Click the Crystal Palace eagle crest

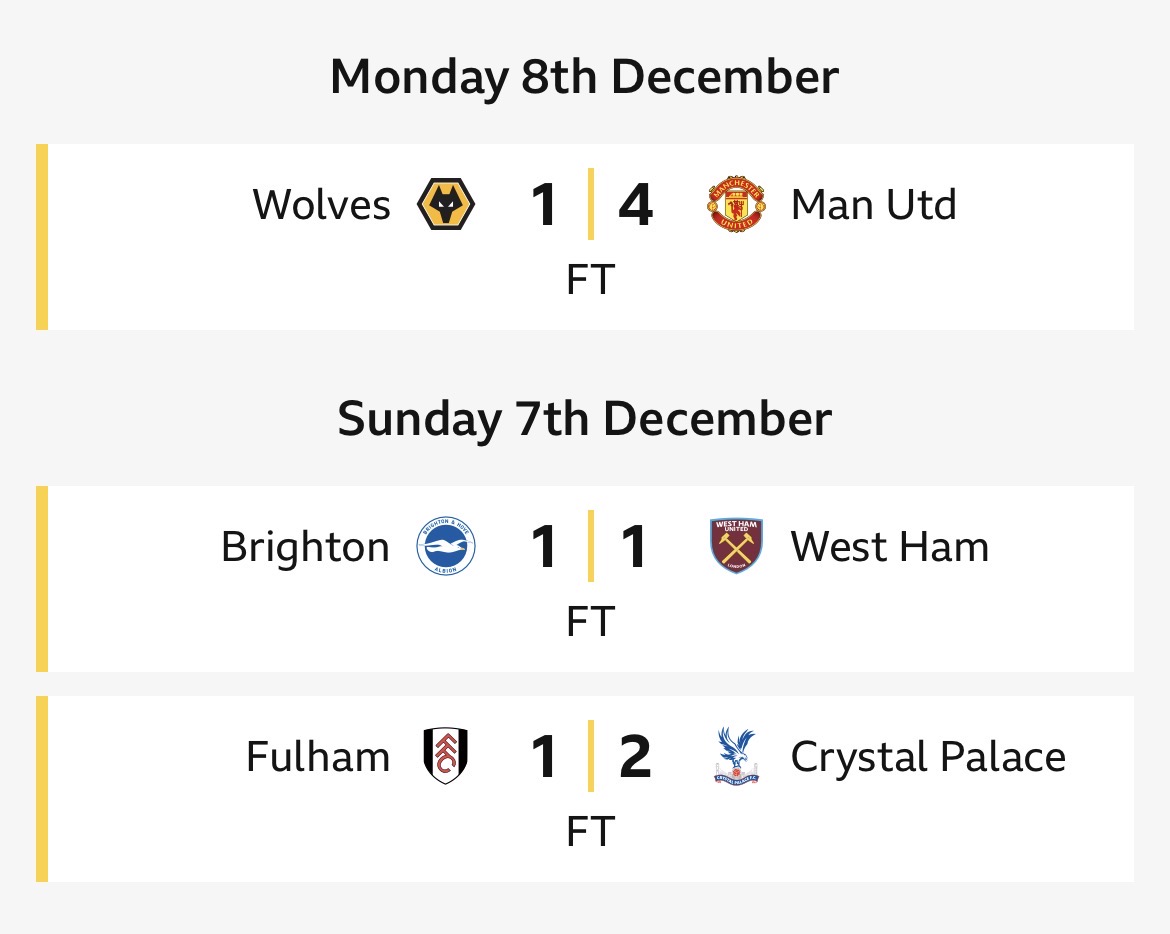point(736,756)
